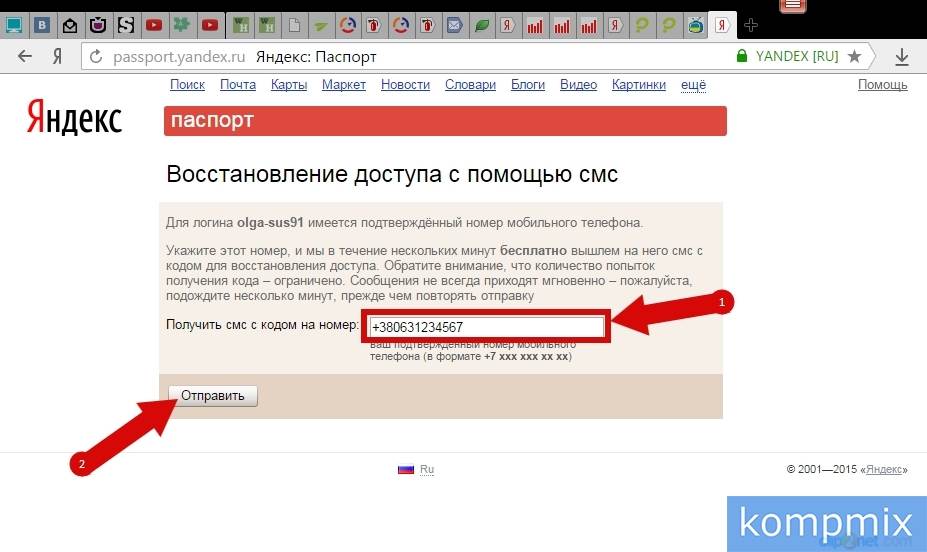
Task: Open the 'Почта' link in navigation
Action: coord(238,85)
